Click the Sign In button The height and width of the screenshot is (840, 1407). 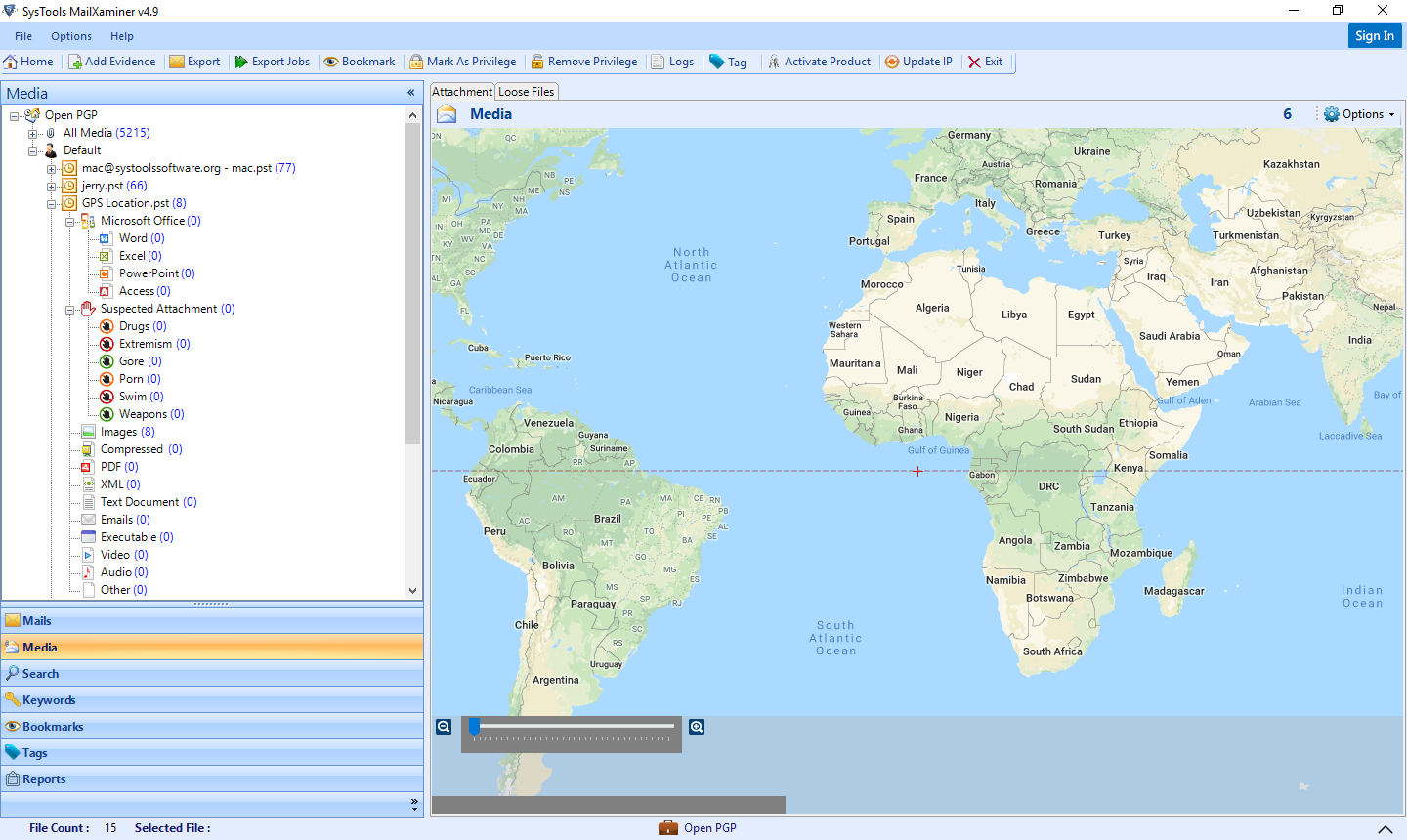click(1375, 35)
